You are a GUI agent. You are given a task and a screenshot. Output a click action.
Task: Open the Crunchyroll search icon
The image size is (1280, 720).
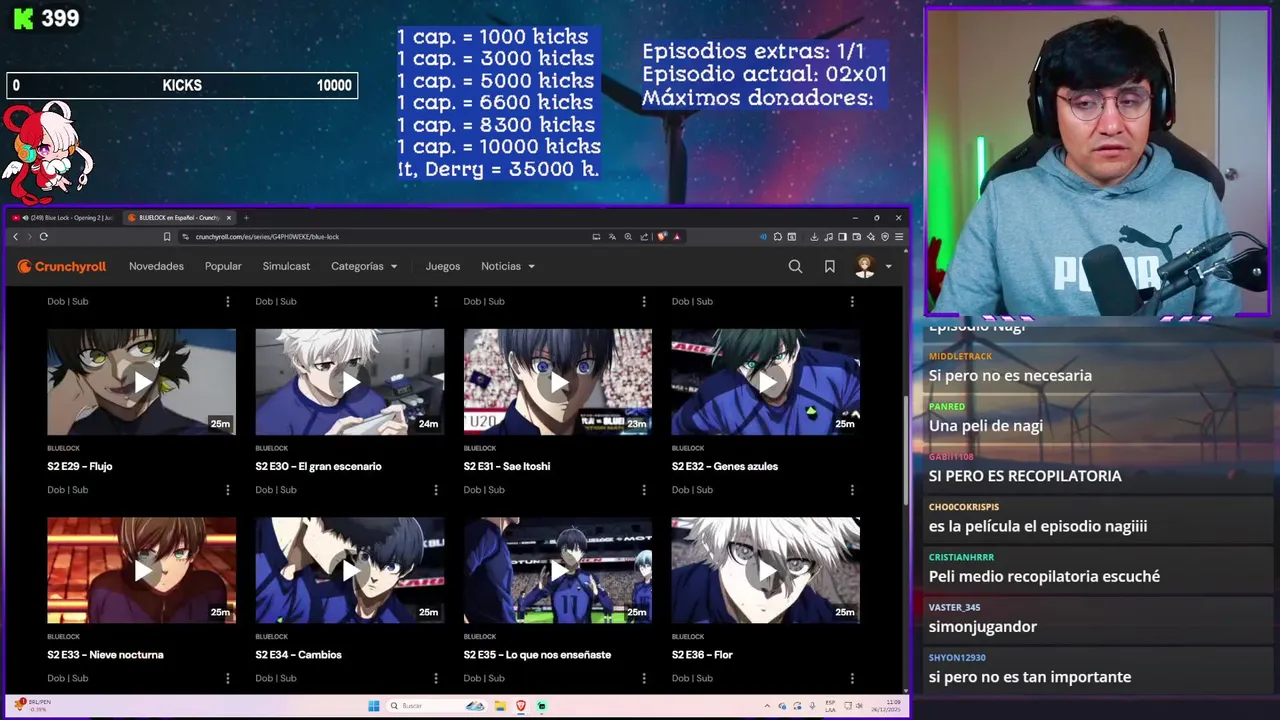pos(795,266)
